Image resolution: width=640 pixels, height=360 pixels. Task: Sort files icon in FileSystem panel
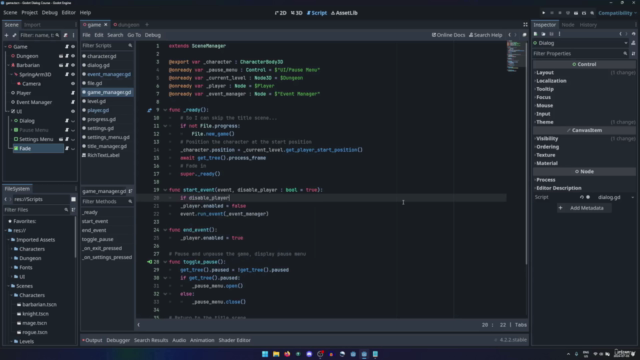pos(73,210)
